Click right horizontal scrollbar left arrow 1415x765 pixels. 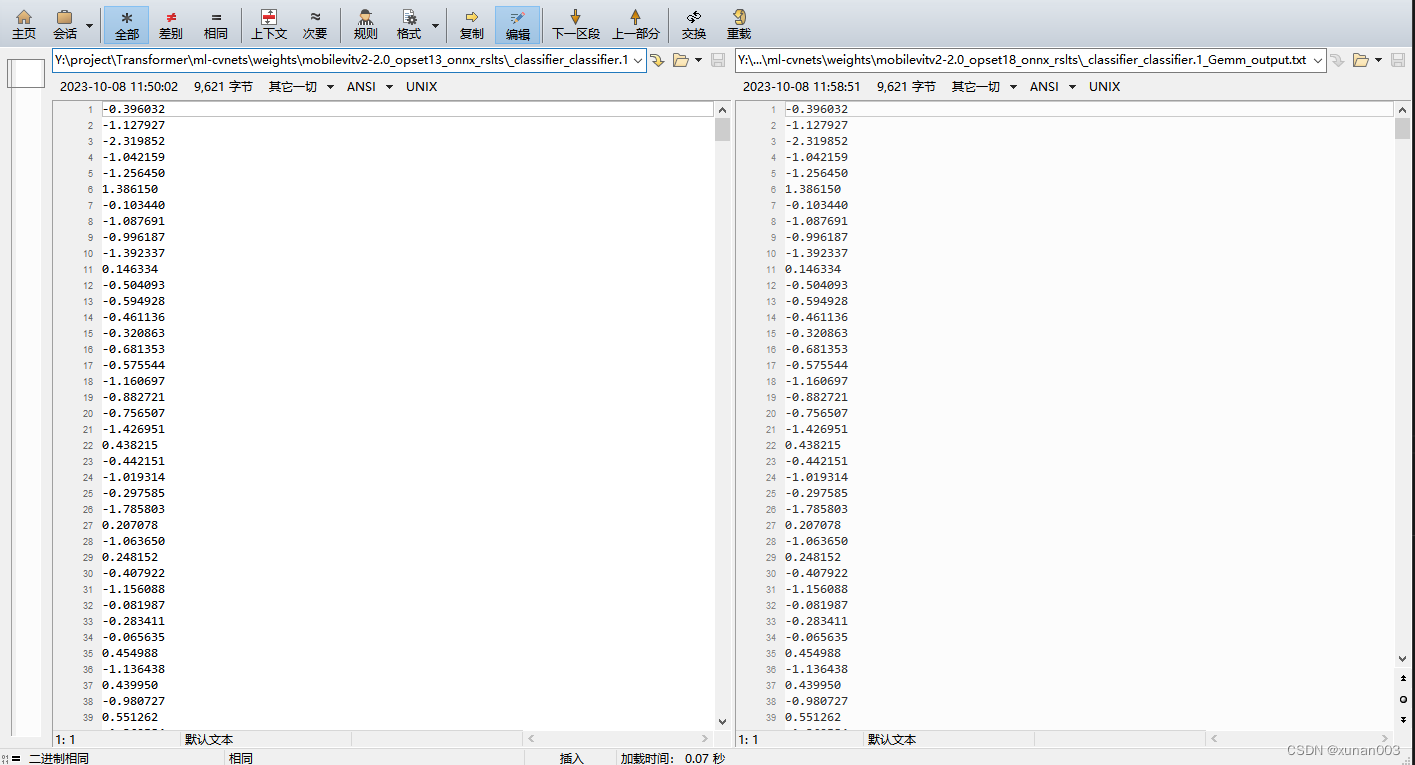click(1216, 739)
